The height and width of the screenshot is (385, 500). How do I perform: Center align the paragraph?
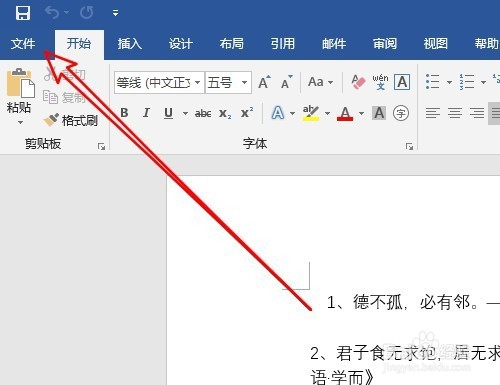click(455, 113)
